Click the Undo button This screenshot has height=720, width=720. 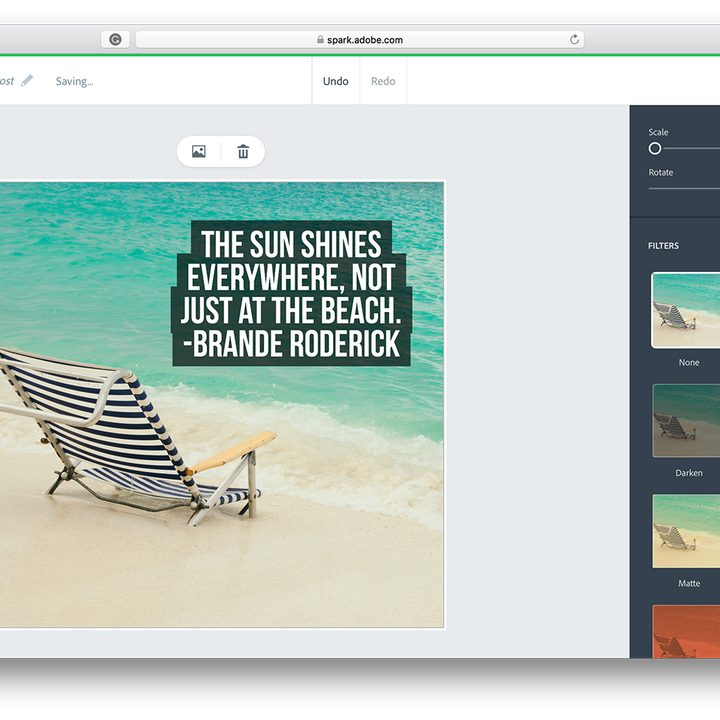[336, 81]
